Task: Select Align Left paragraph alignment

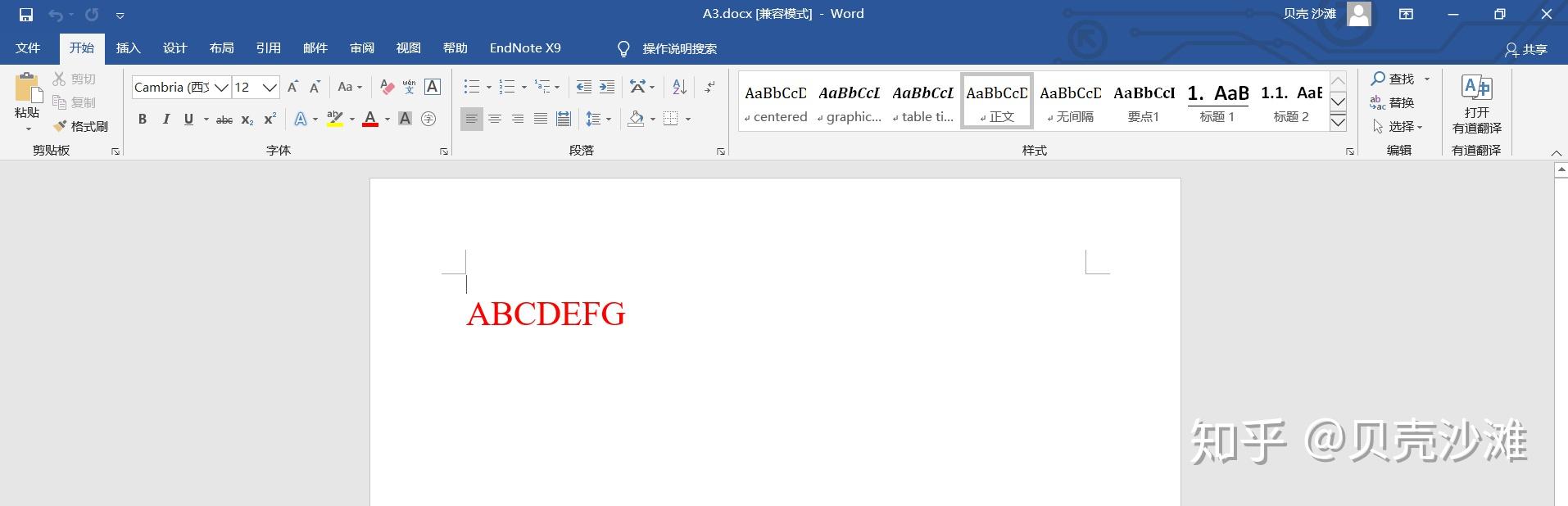Action: [471, 119]
